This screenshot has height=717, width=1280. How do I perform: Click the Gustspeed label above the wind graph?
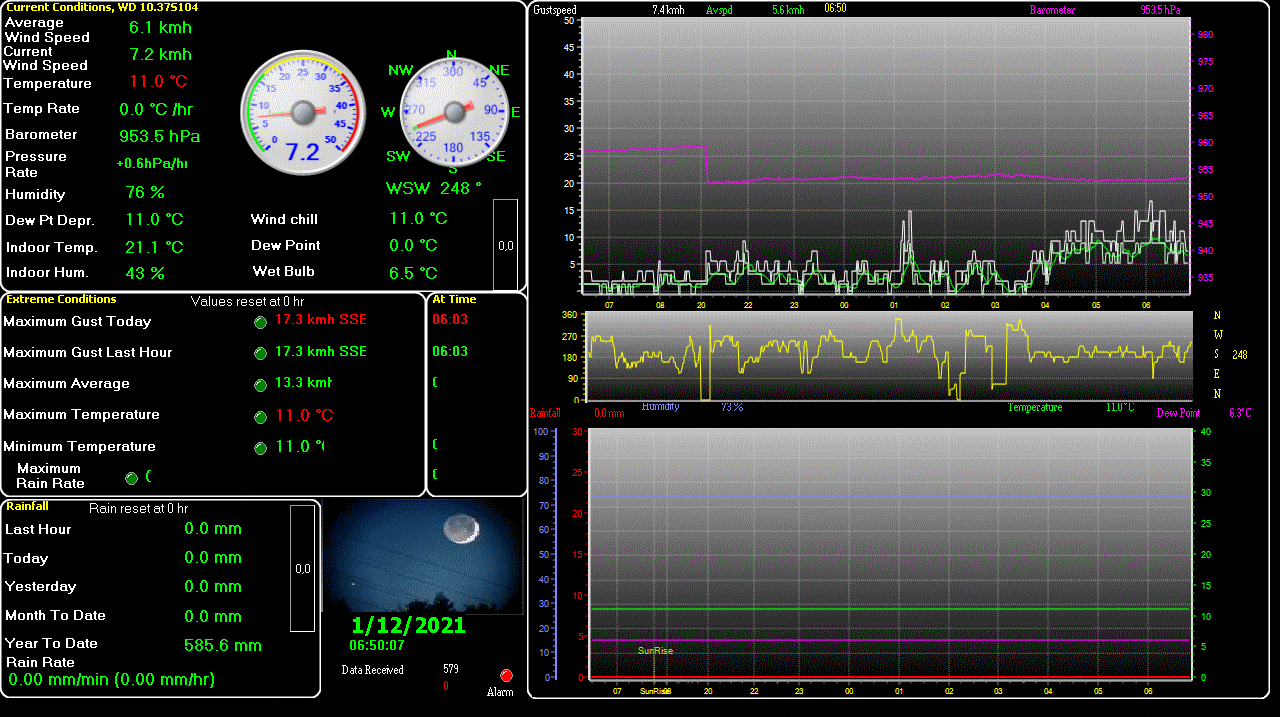coord(555,10)
